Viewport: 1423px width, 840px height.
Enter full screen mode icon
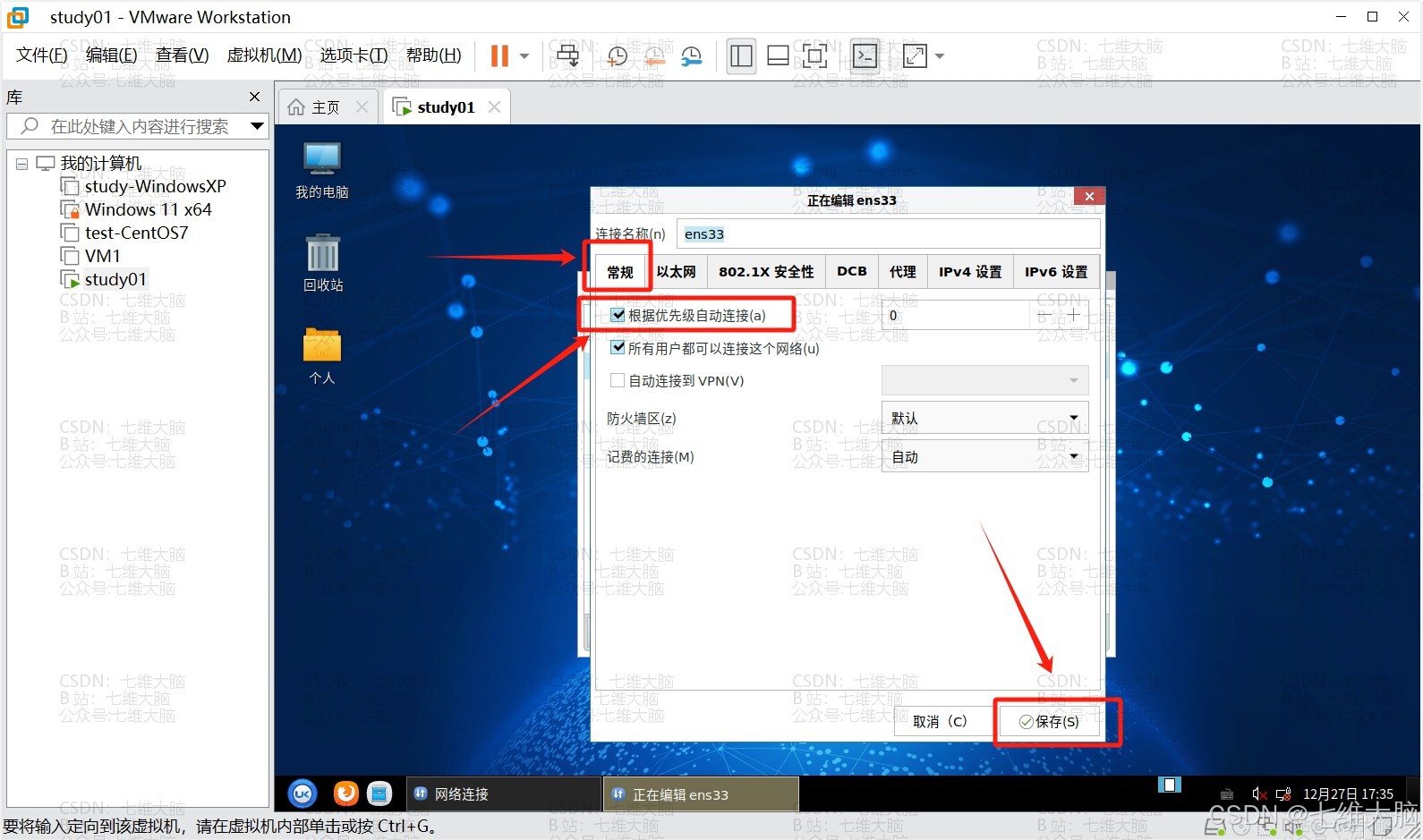coord(814,55)
